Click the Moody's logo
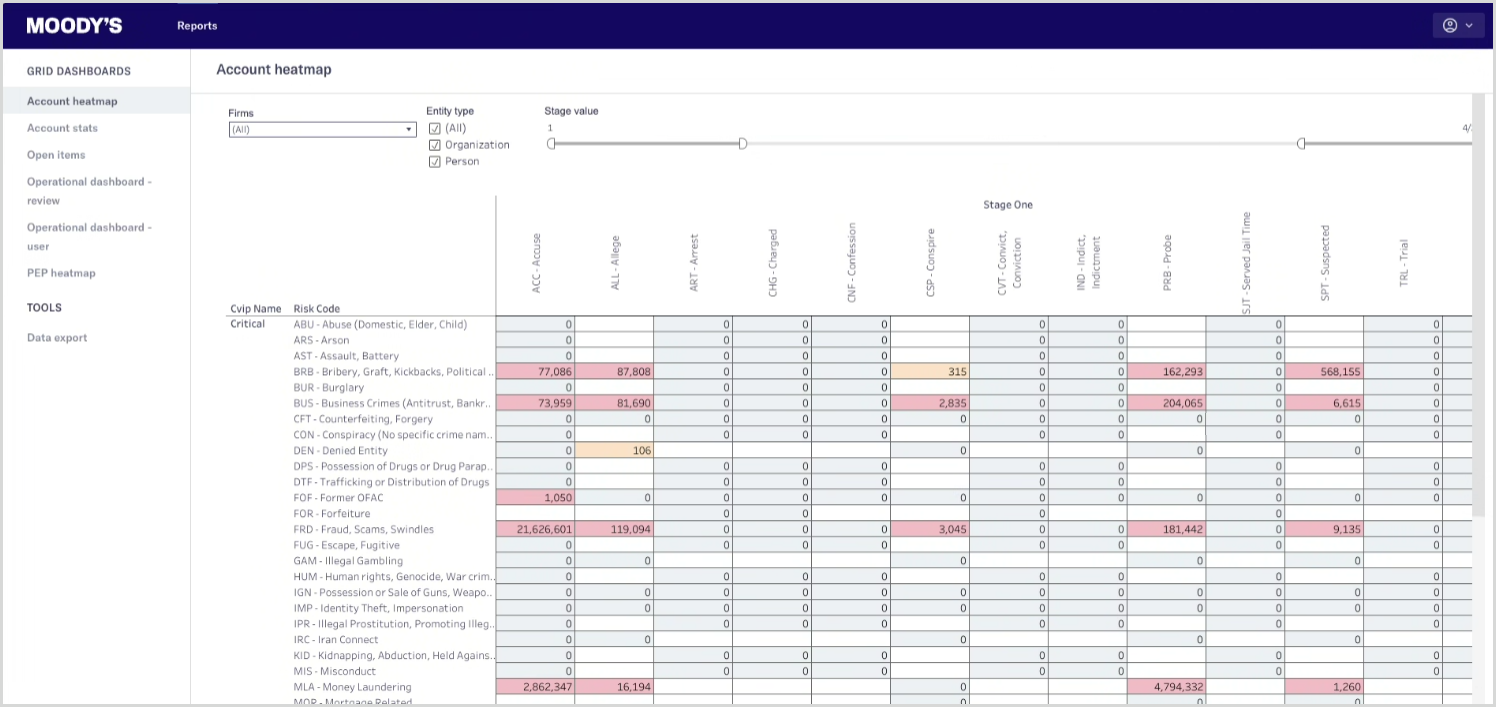The width and height of the screenshot is (1496, 707). pyautogui.click(x=74, y=26)
